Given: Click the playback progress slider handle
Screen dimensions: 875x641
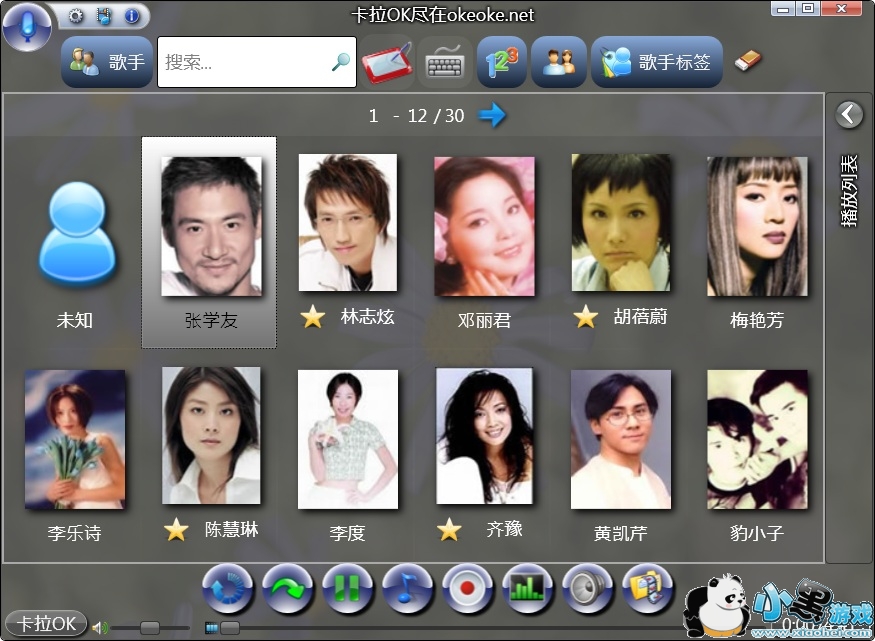Looking at the screenshot, I should pyautogui.click(x=230, y=628).
